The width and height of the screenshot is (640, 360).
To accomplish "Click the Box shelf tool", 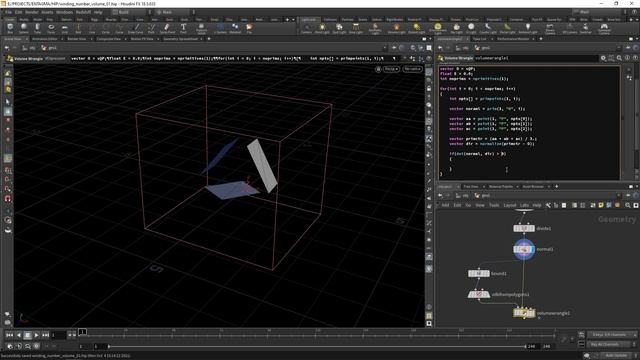I will (10, 28).
